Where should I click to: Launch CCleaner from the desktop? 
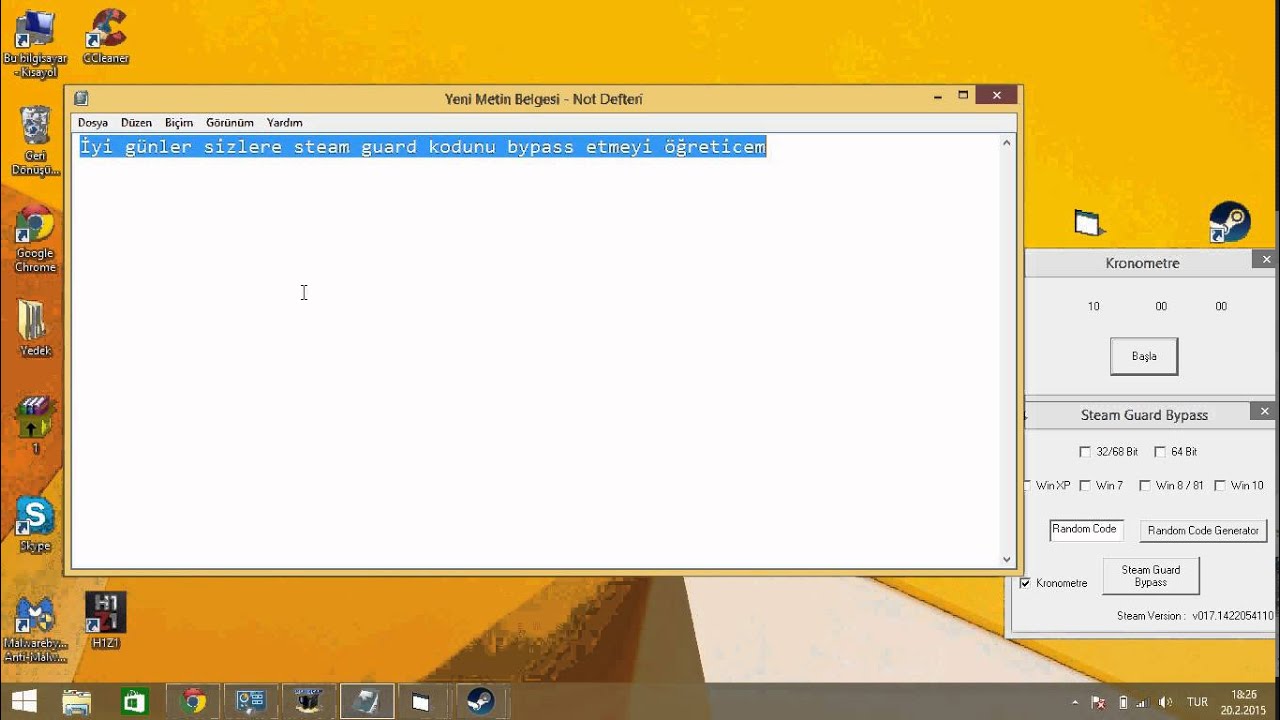pos(106,37)
